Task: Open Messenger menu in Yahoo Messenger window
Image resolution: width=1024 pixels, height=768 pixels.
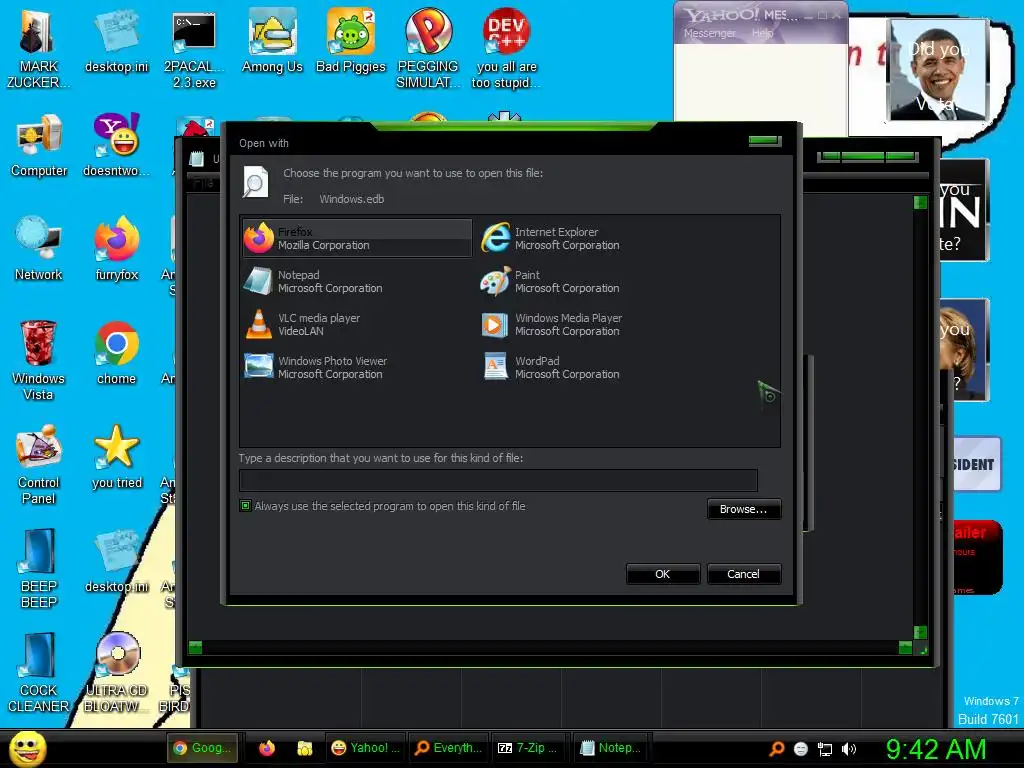Action: tap(709, 33)
